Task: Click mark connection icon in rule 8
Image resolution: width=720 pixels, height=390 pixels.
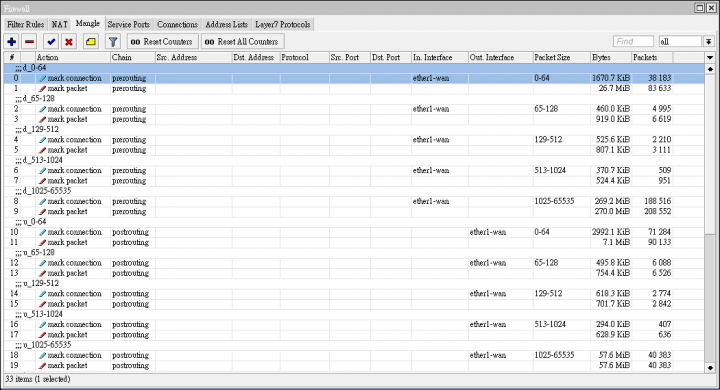Action: click(x=42, y=201)
